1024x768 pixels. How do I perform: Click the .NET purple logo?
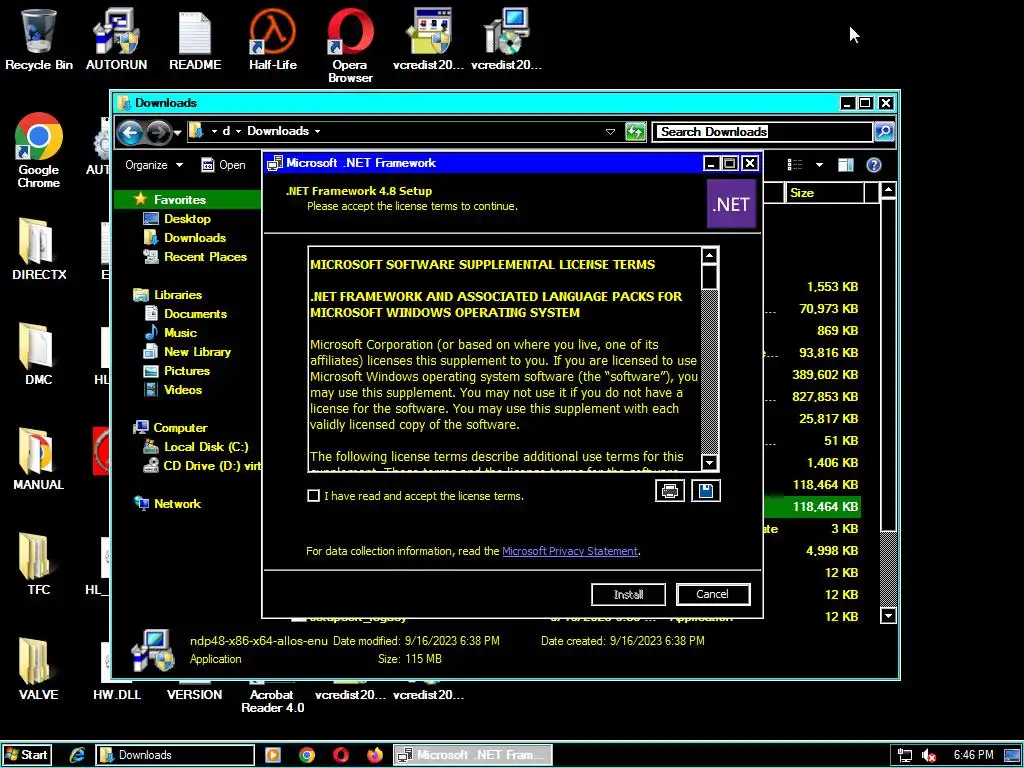pyautogui.click(x=731, y=204)
